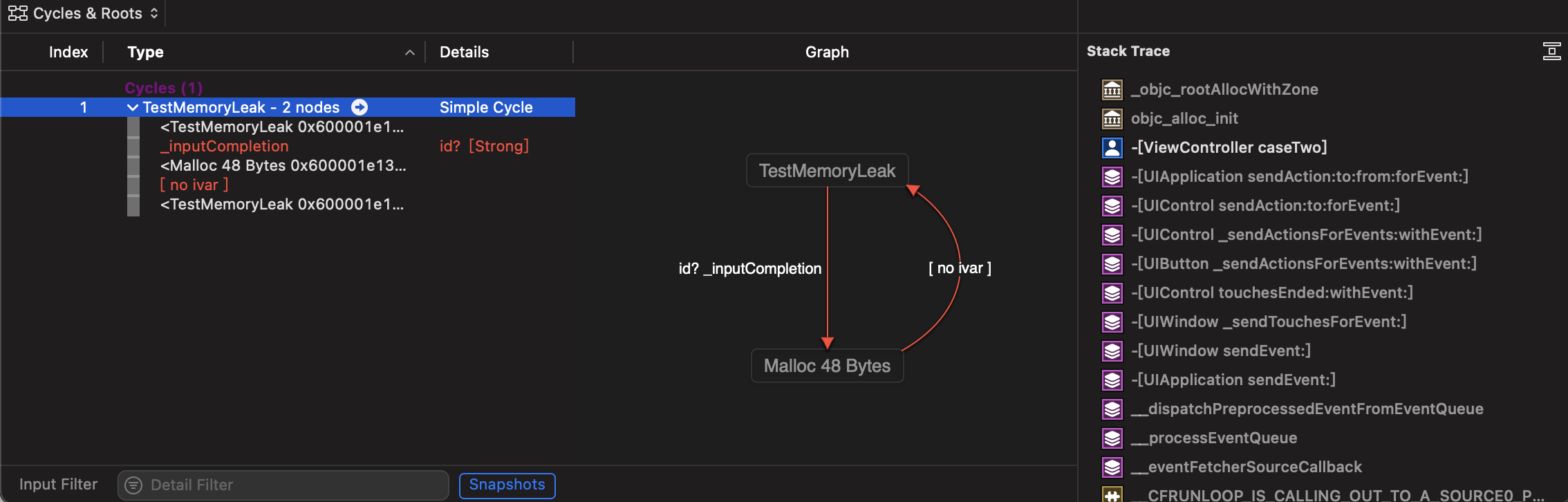Toggle sort order on Type column
Screen dimensions: 1568x502
409,53
